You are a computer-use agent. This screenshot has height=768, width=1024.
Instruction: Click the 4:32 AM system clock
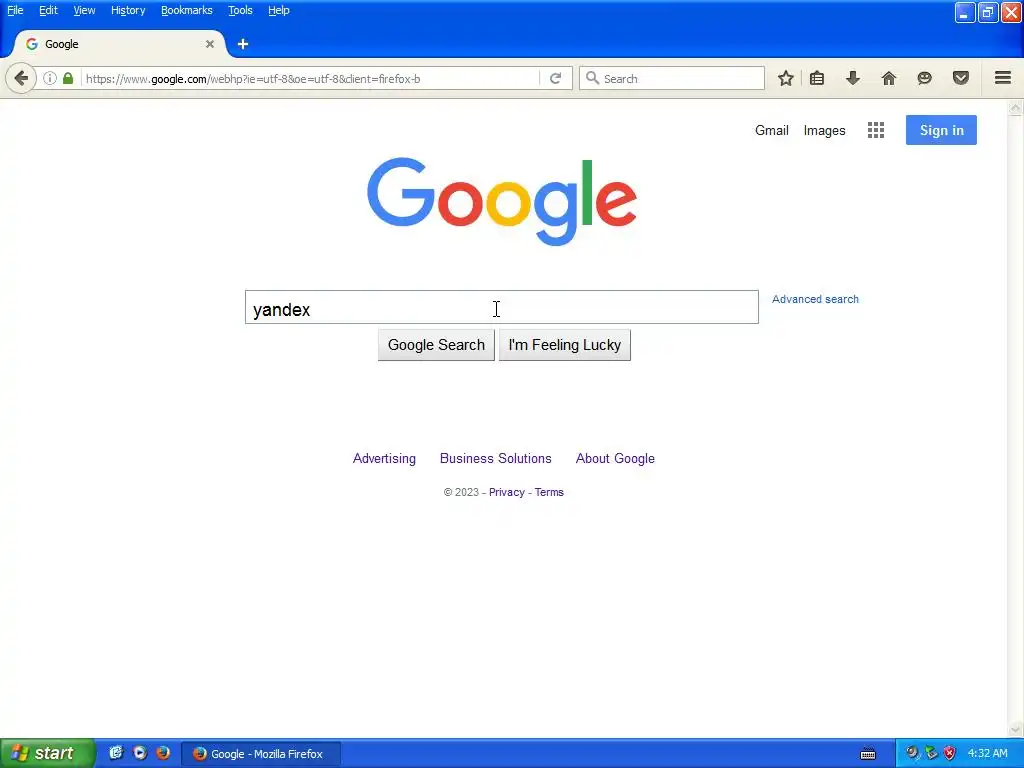[987, 754]
